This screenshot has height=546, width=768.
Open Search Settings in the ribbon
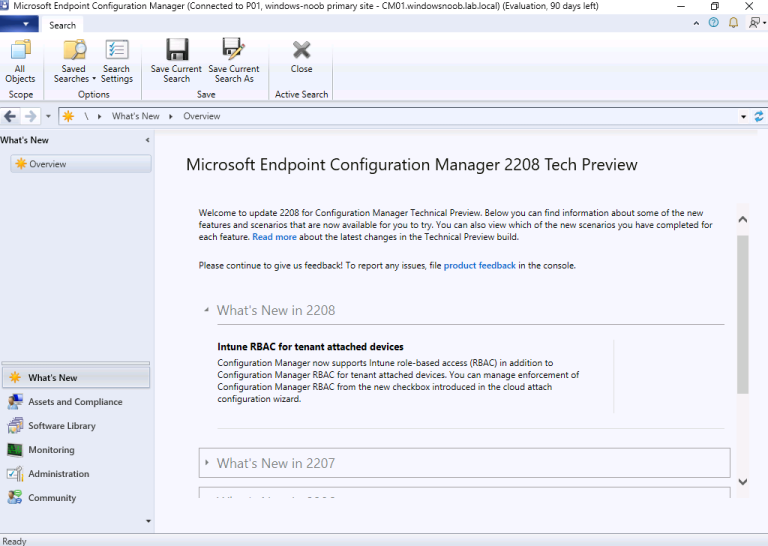(x=117, y=62)
